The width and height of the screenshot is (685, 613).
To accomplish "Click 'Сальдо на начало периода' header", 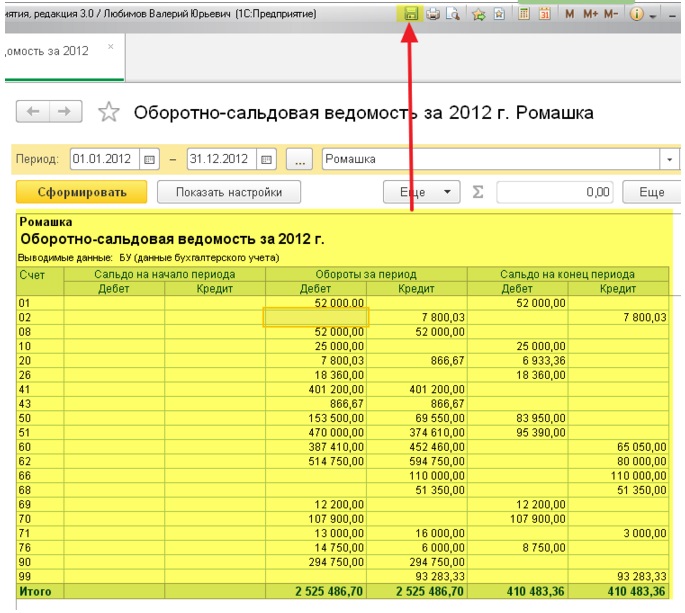I will (x=165, y=274).
